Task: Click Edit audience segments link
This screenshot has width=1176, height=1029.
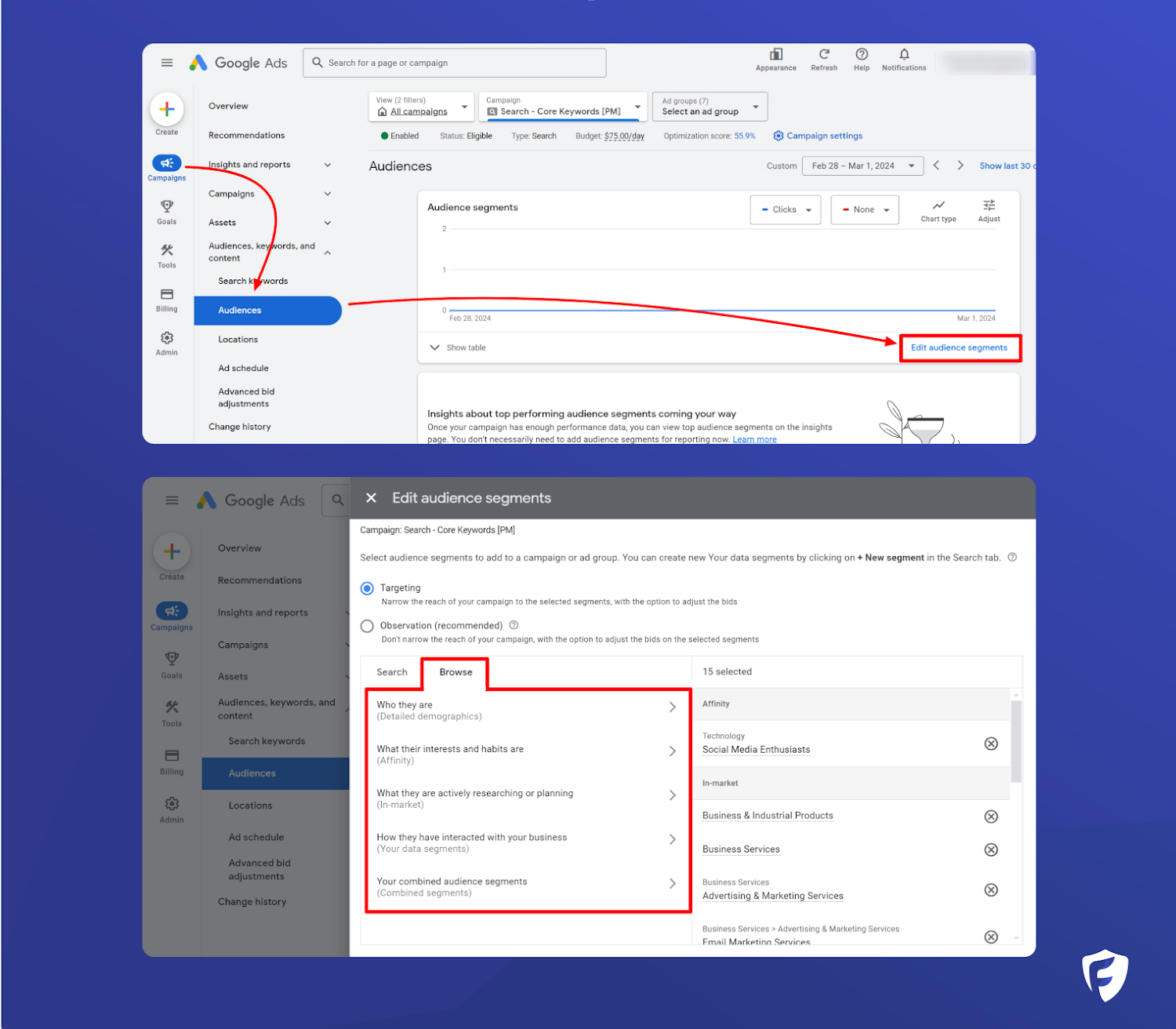Action: tap(959, 347)
